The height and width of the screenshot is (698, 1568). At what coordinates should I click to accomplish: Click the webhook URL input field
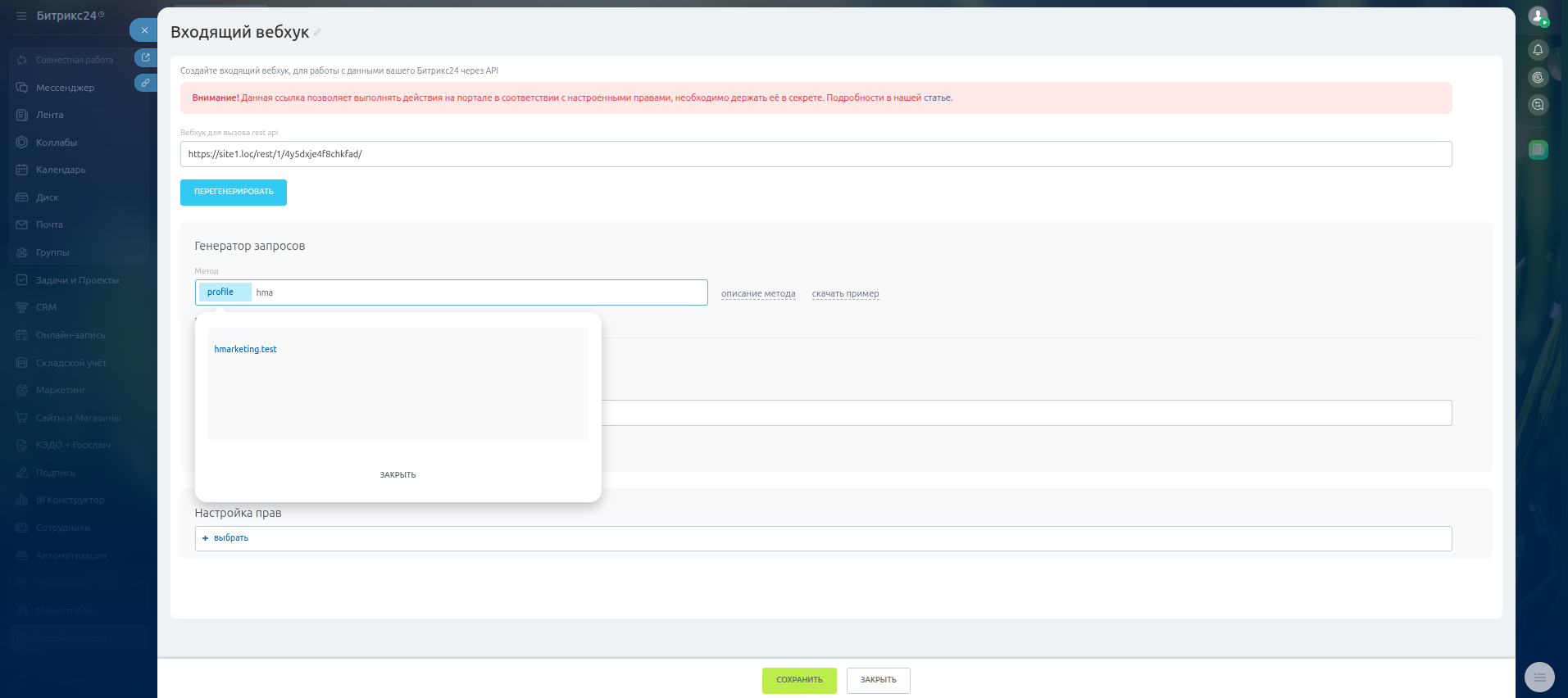click(815, 154)
